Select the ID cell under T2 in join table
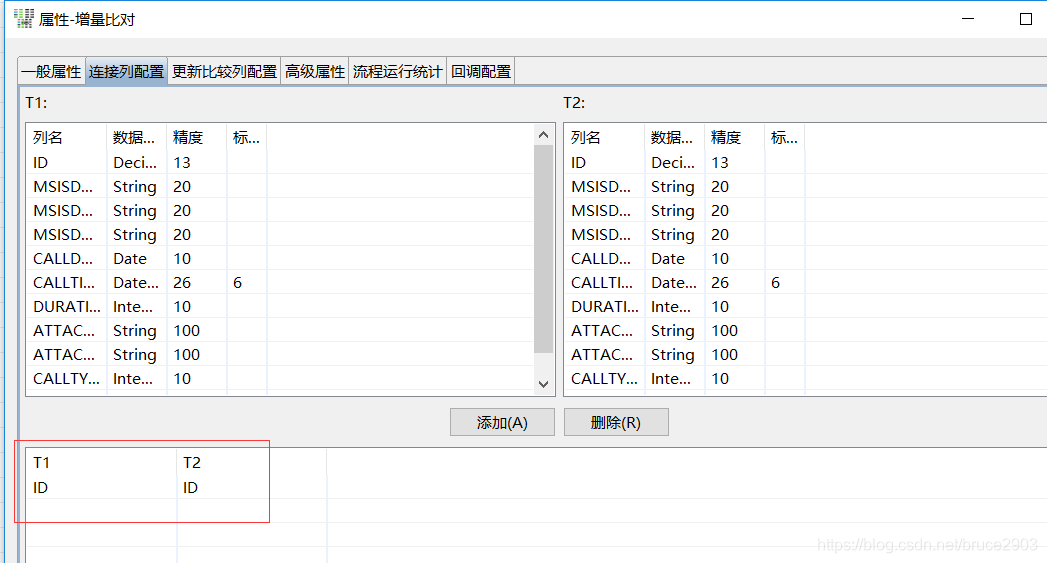The height and width of the screenshot is (563, 1047). (x=252, y=488)
